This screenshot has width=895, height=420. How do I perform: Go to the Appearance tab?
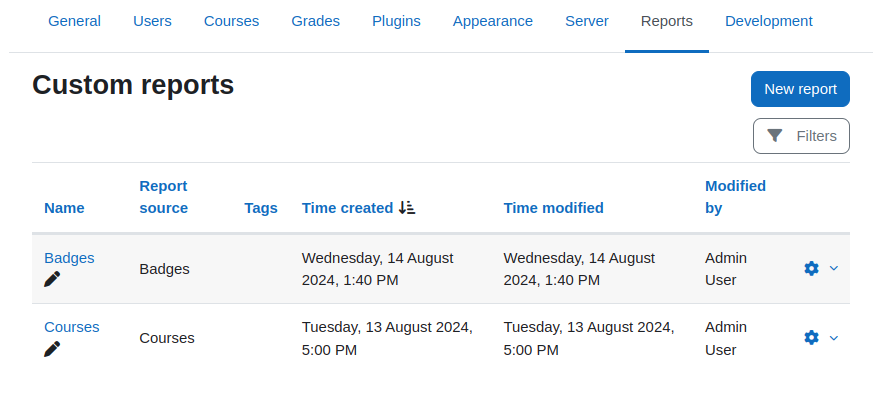click(493, 21)
